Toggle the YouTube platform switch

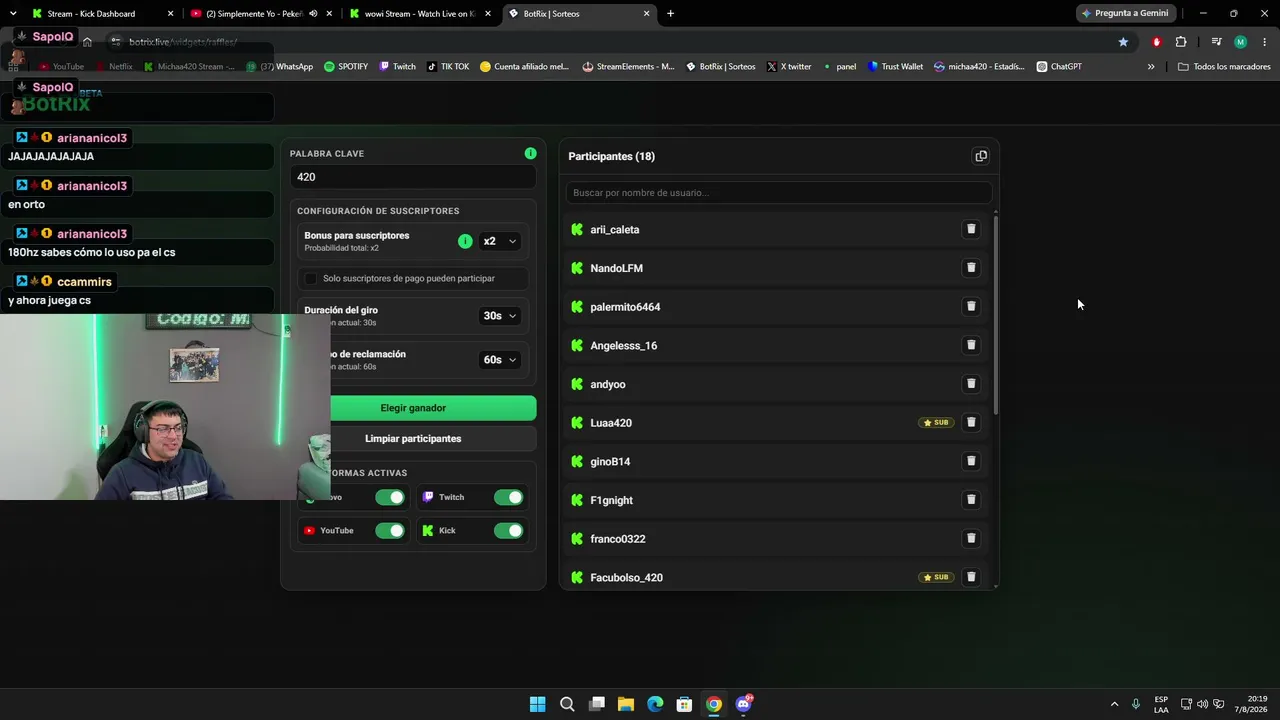[390, 530]
